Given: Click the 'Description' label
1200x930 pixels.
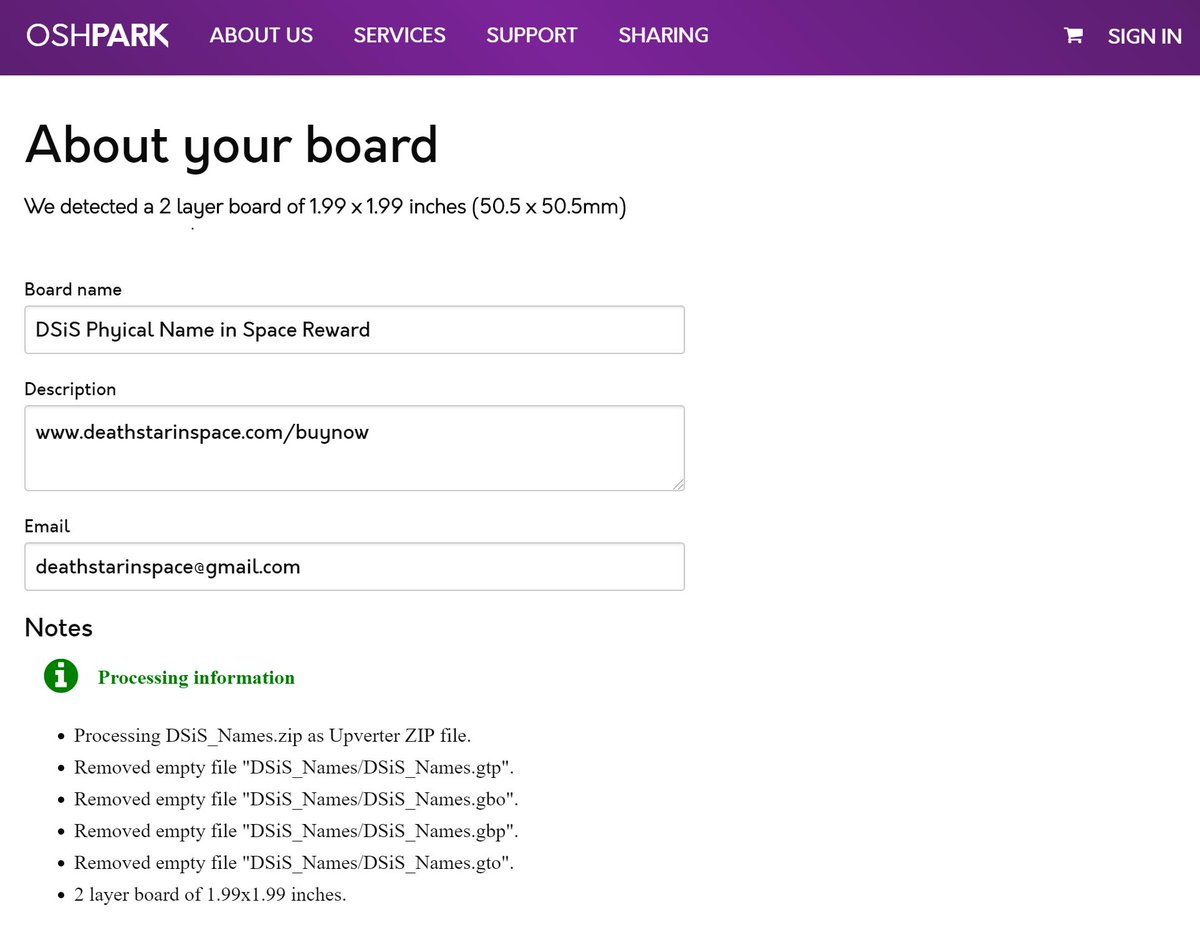Looking at the screenshot, I should click(70, 389).
